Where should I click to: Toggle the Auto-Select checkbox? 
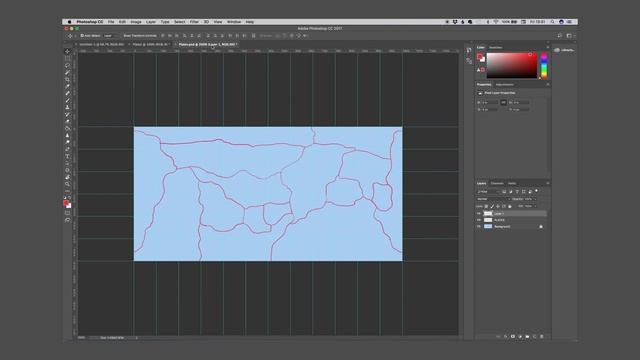82,36
